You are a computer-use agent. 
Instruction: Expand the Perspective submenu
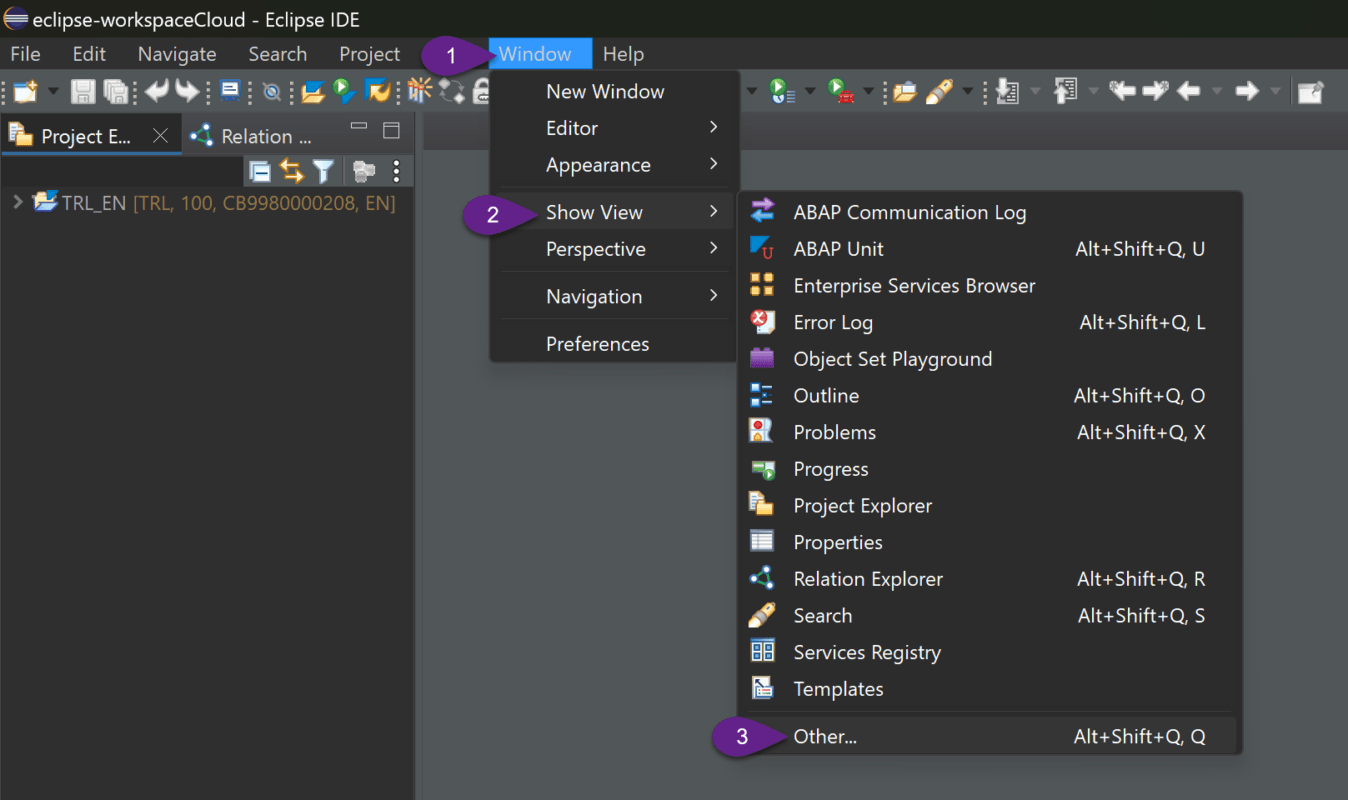[x=615, y=249]
